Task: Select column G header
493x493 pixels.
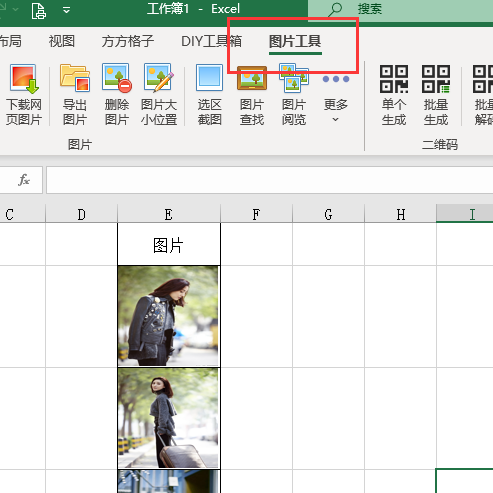Action: 328,214
